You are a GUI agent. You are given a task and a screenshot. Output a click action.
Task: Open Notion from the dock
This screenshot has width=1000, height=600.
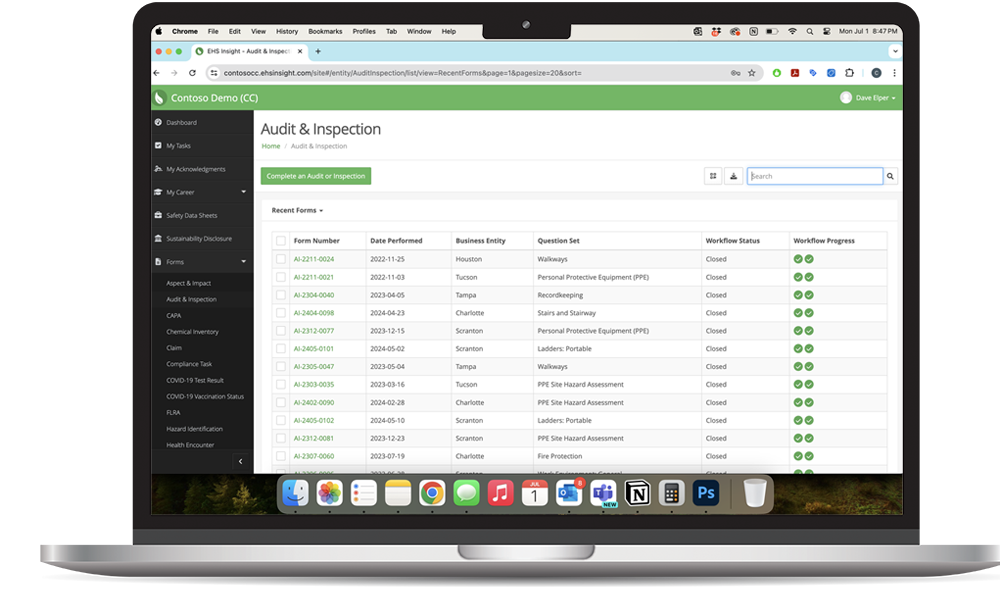tap(637, 493)
